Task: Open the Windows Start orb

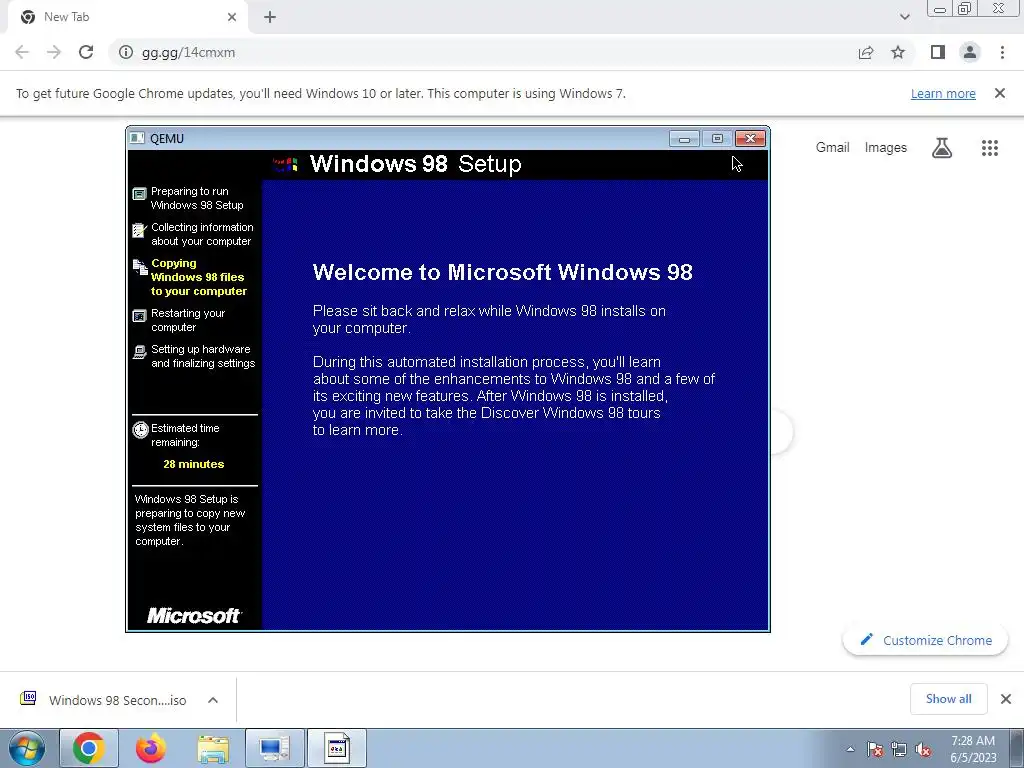Action: [27, 748]
